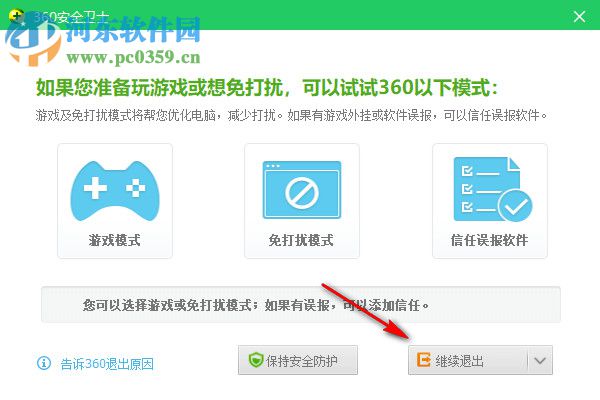Click the 360安全卫士 logo in title bar
The height and width of the screenshot is (400, 600).
point(16,16)
